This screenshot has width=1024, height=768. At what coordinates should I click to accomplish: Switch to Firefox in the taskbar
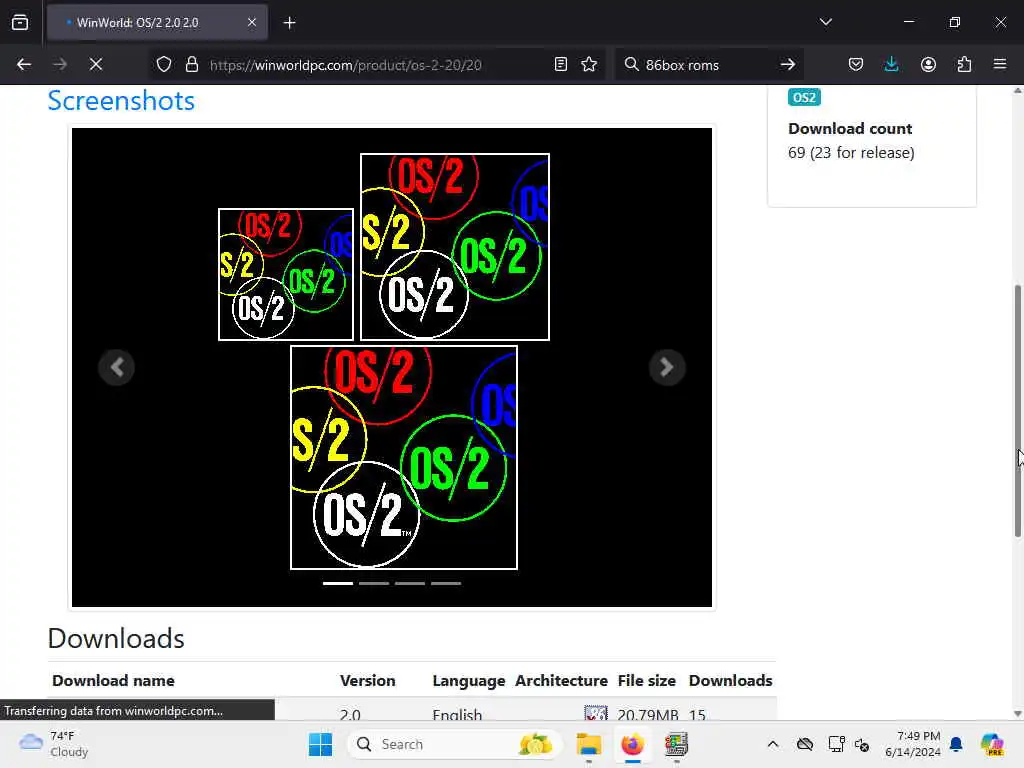coord(632,744)
